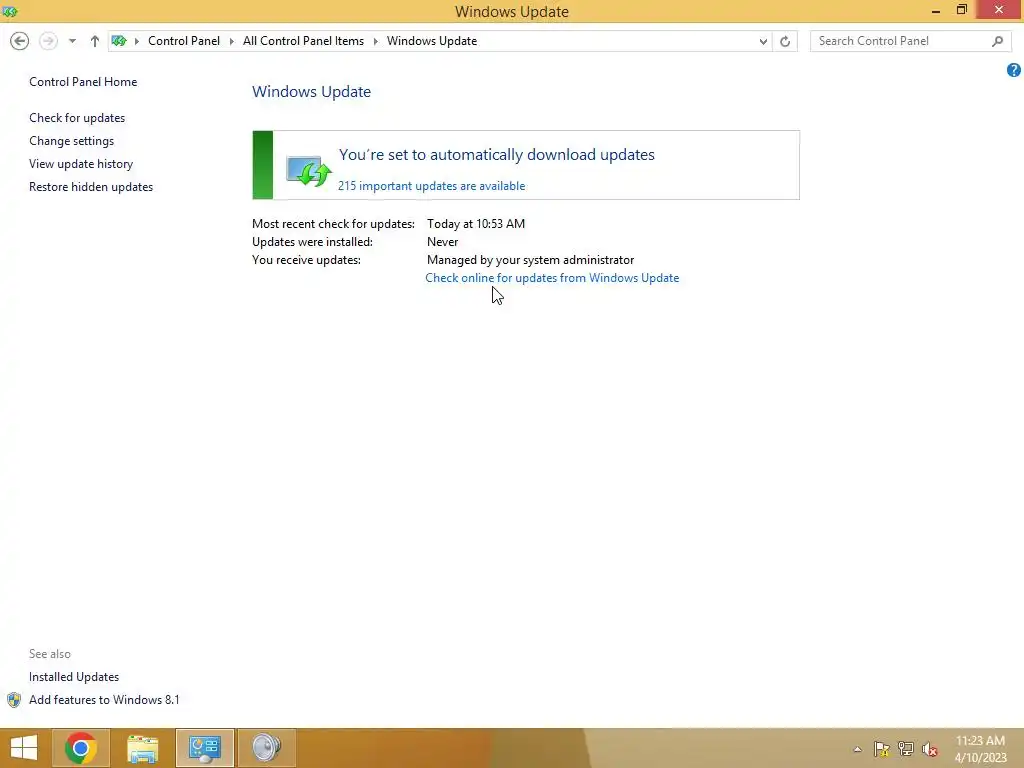This screenshot has width=1024, height=768.
Task: Minimize the Windows Update window
Action: click(x=936, y=10)
